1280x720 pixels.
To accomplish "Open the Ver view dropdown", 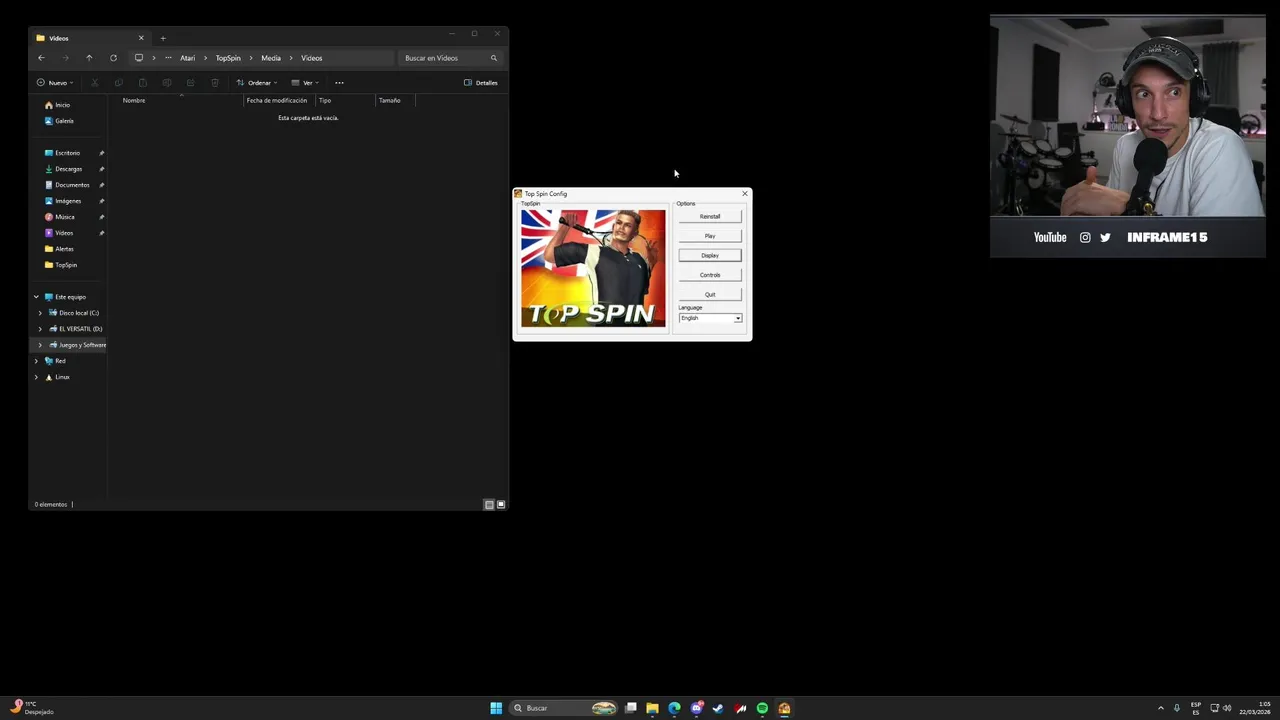I will click(x=305, y=83).
